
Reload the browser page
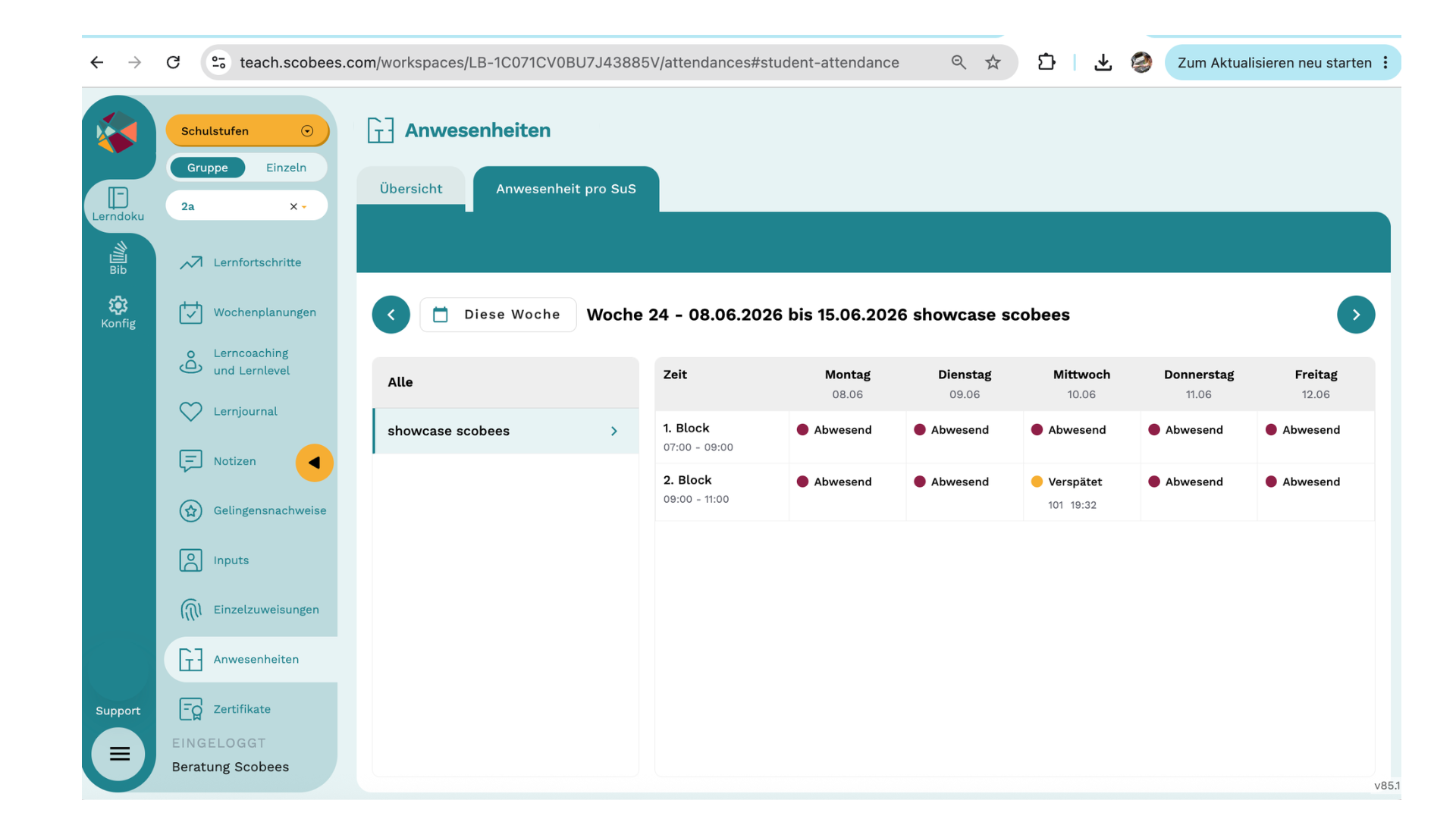coord(174,62)
